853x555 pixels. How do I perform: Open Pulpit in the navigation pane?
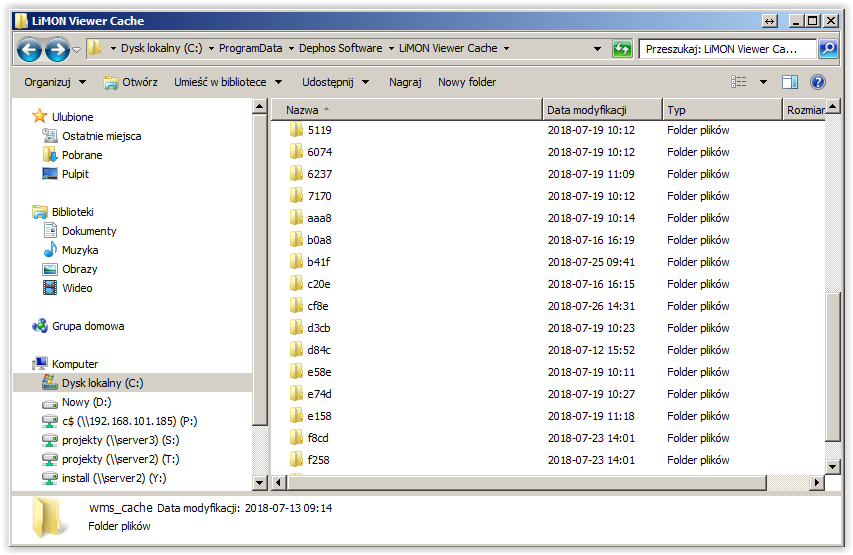(x=75, y=174)
